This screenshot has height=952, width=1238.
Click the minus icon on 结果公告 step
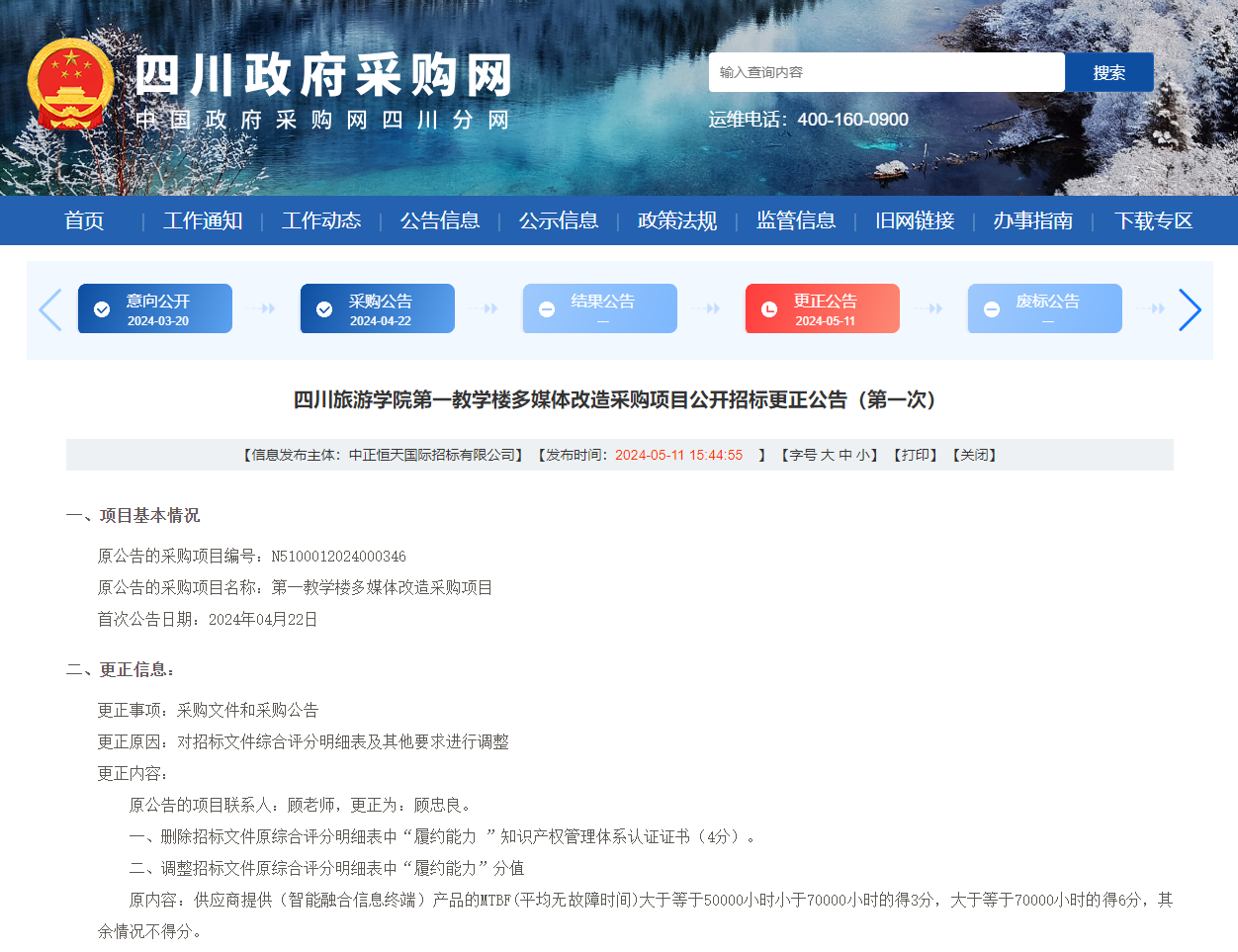[x=547, y=309]
